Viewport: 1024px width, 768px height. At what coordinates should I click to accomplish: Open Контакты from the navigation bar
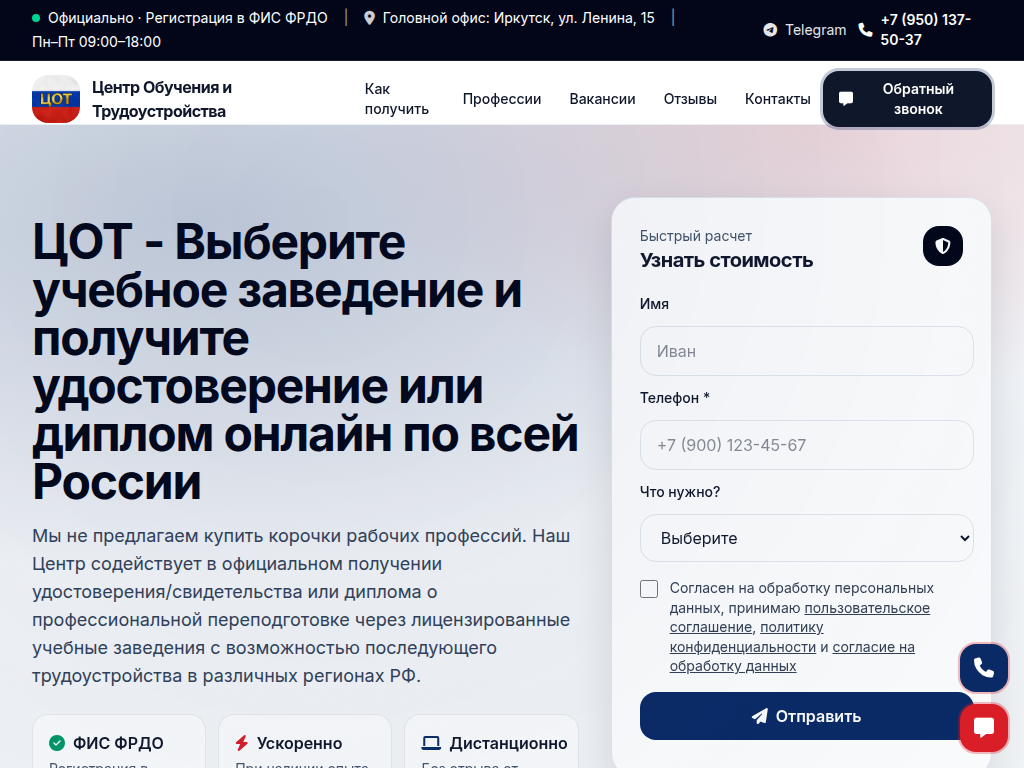click(x=777, y=99)
